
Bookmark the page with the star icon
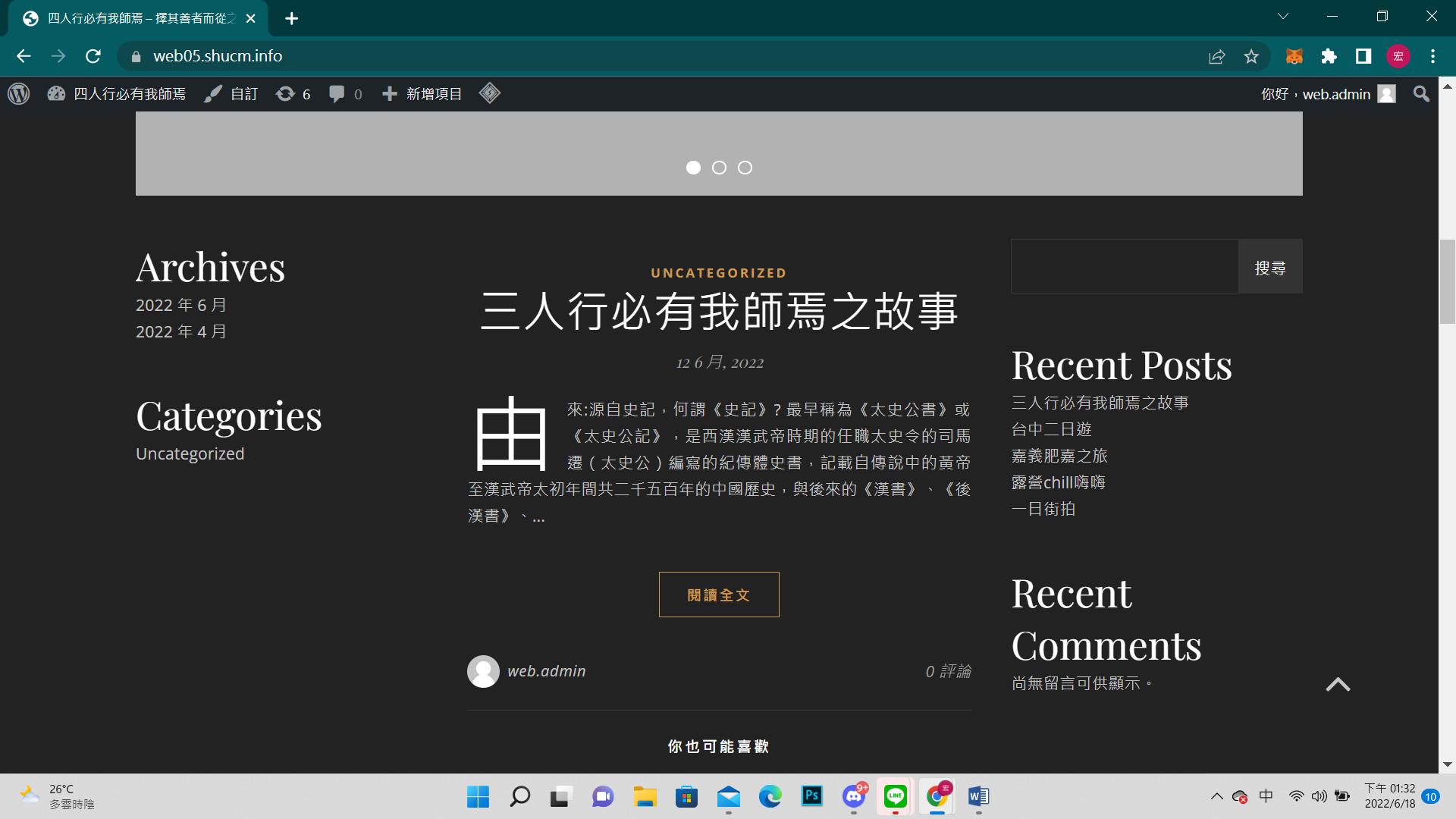[x=1251, y=56]
